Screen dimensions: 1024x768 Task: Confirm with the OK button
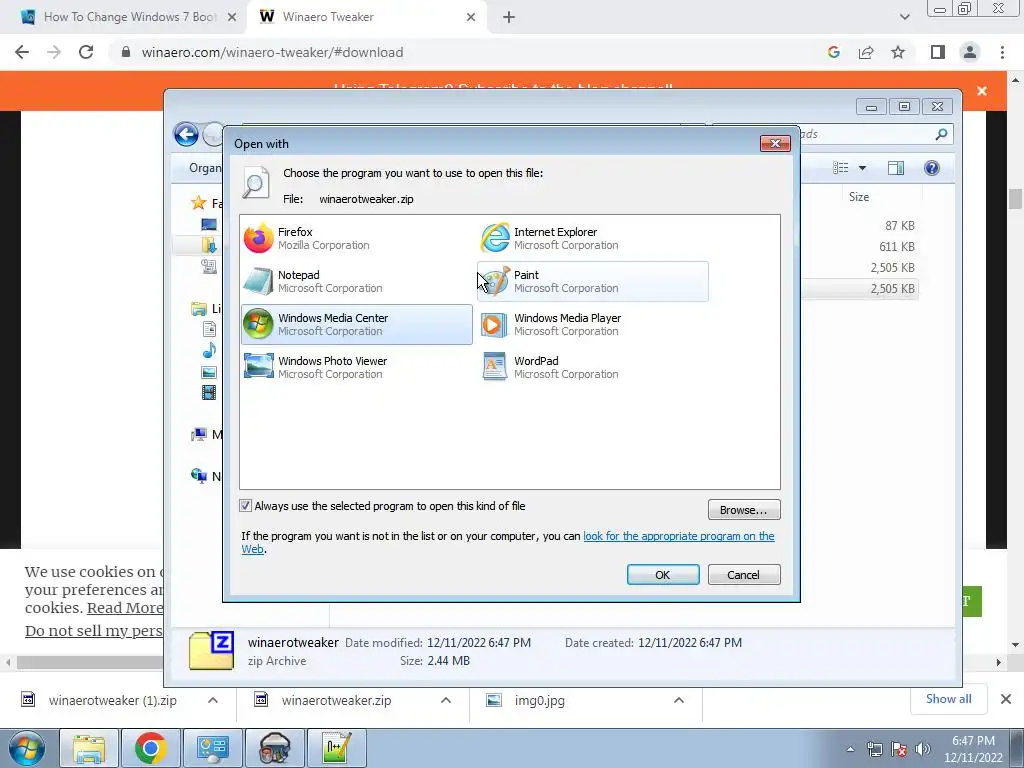pos(663,575)
